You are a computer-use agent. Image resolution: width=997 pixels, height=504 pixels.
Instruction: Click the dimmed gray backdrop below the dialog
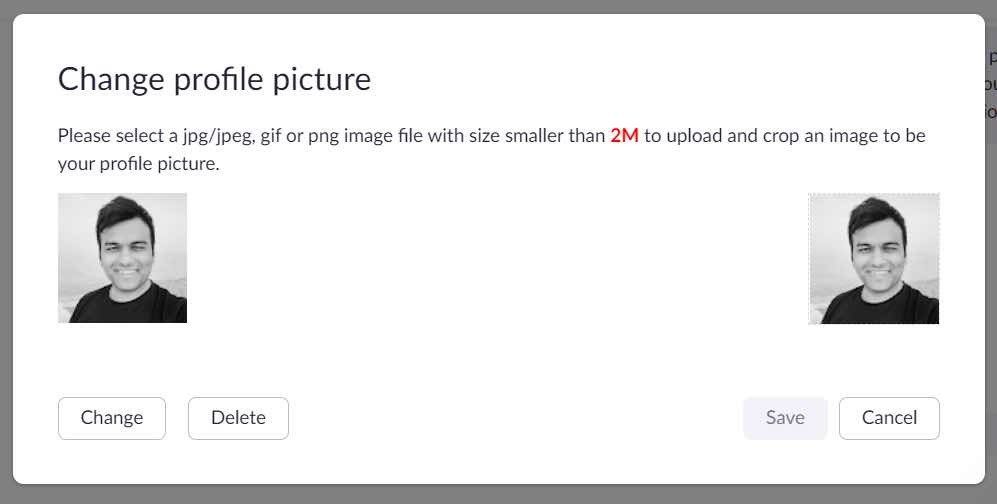click(498, 494)
